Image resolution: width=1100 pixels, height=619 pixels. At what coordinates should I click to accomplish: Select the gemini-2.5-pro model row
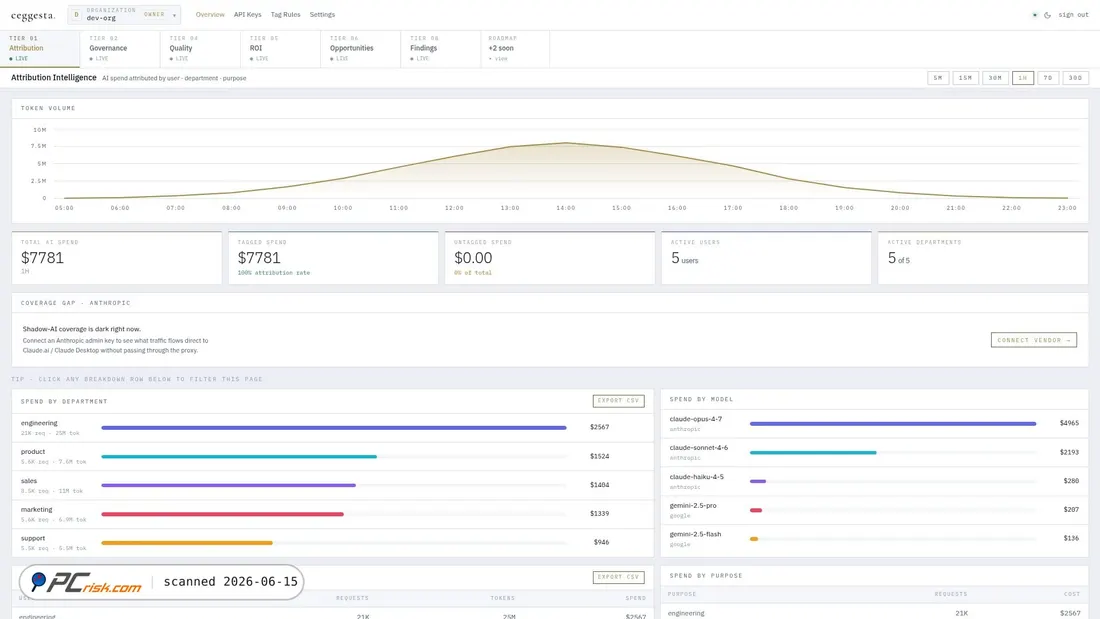pos(874,510)
